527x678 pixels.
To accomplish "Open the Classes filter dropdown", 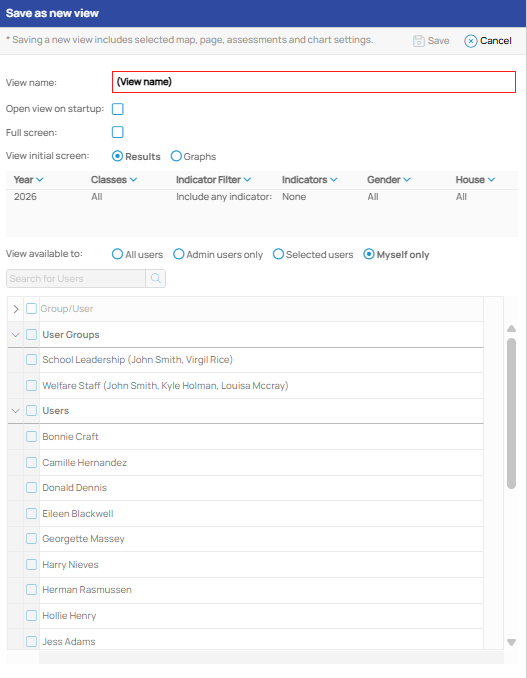I will point(133,180).
